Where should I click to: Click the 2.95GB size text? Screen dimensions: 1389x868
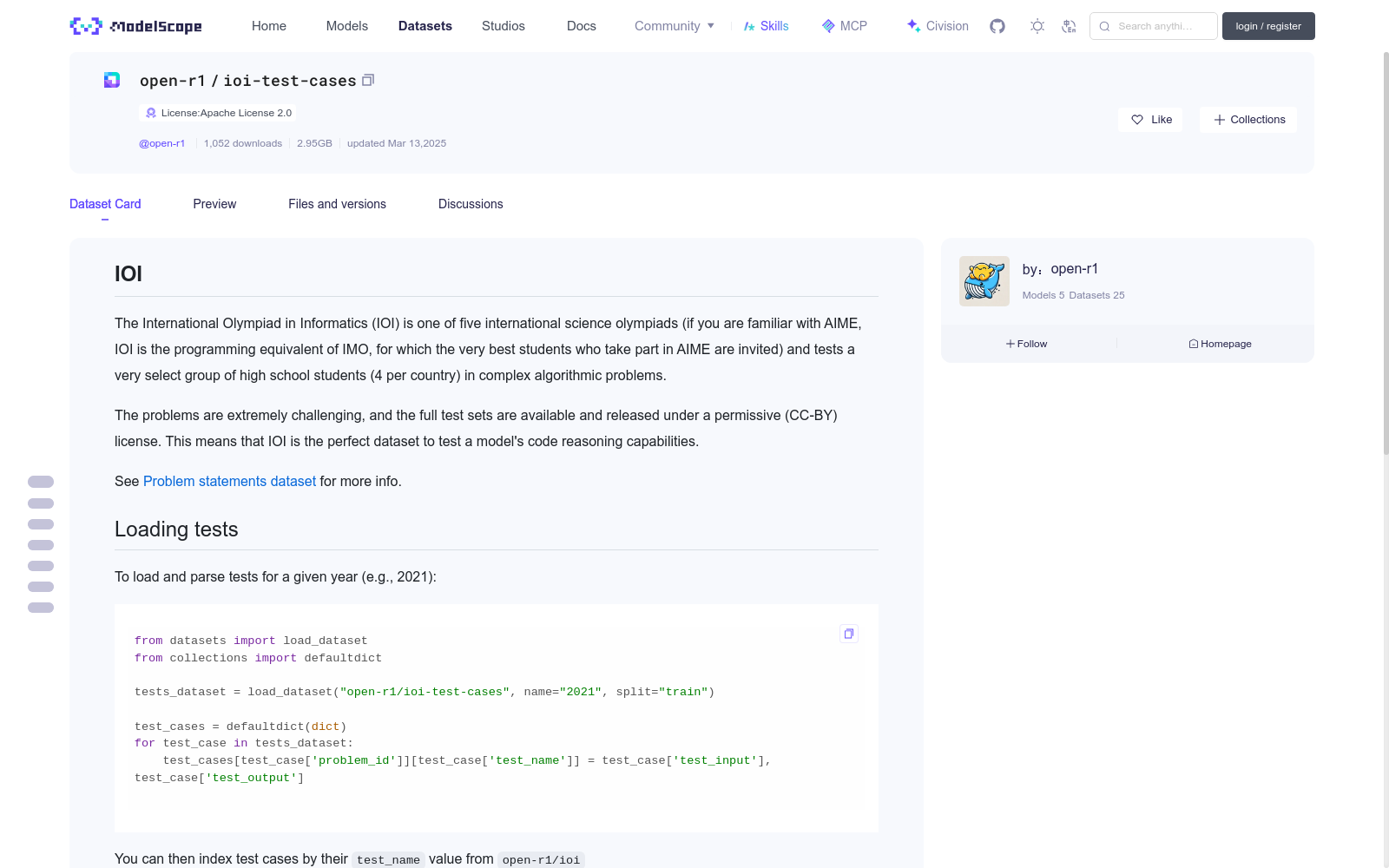(314, 143)
